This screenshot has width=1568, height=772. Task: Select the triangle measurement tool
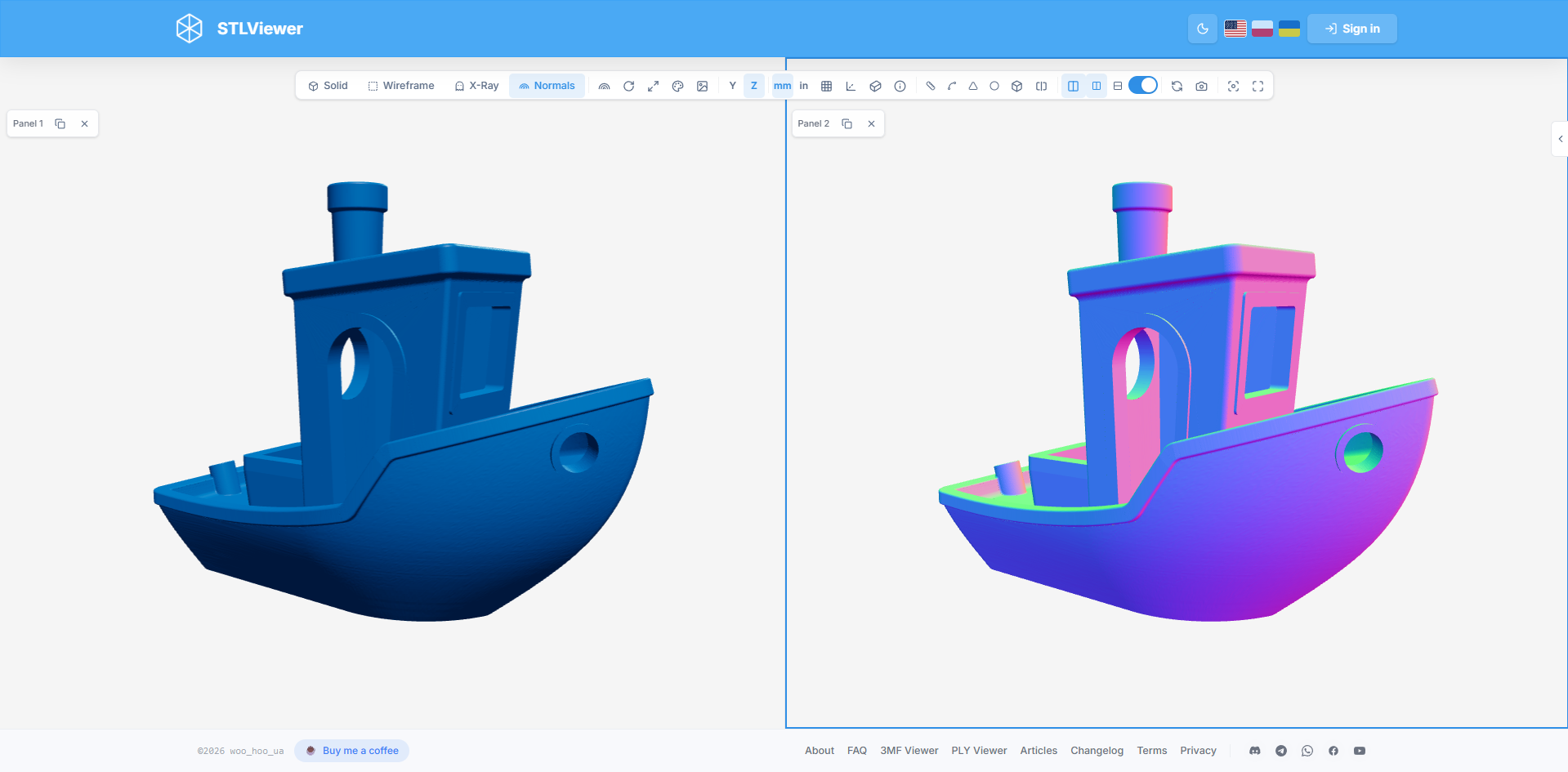pos(973,86)
